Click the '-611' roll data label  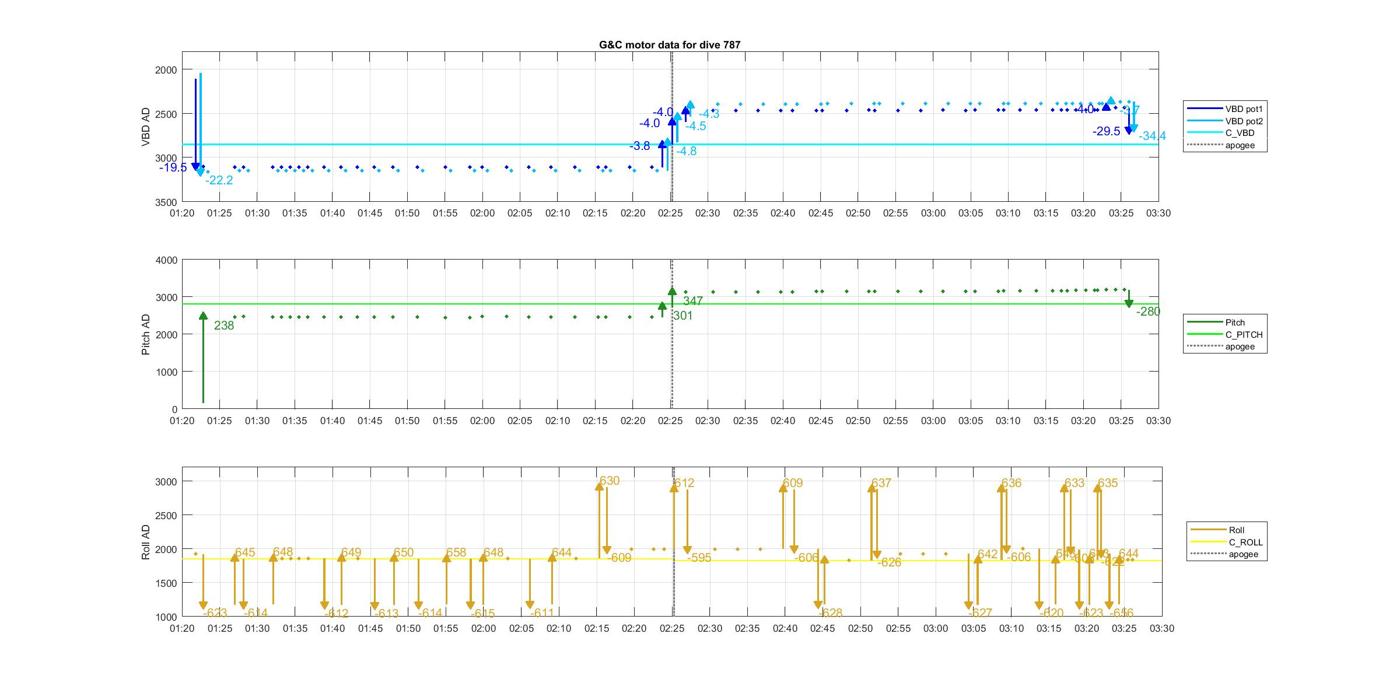(x=542, y=614)
